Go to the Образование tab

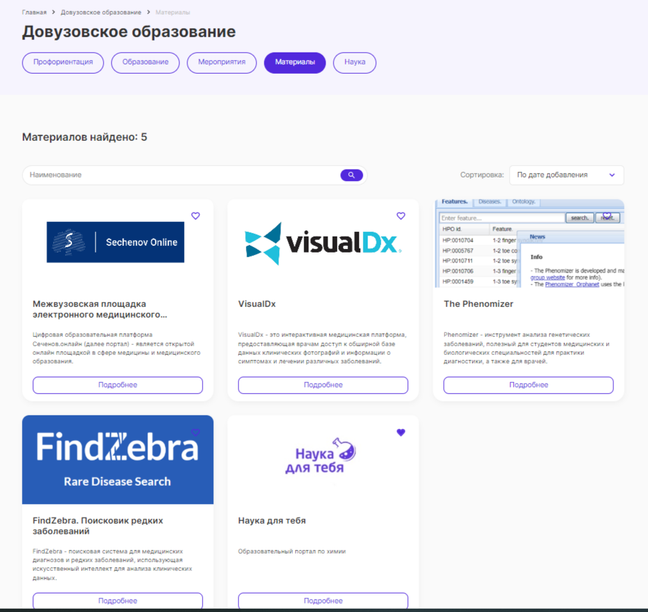click(x=146, y=62)
